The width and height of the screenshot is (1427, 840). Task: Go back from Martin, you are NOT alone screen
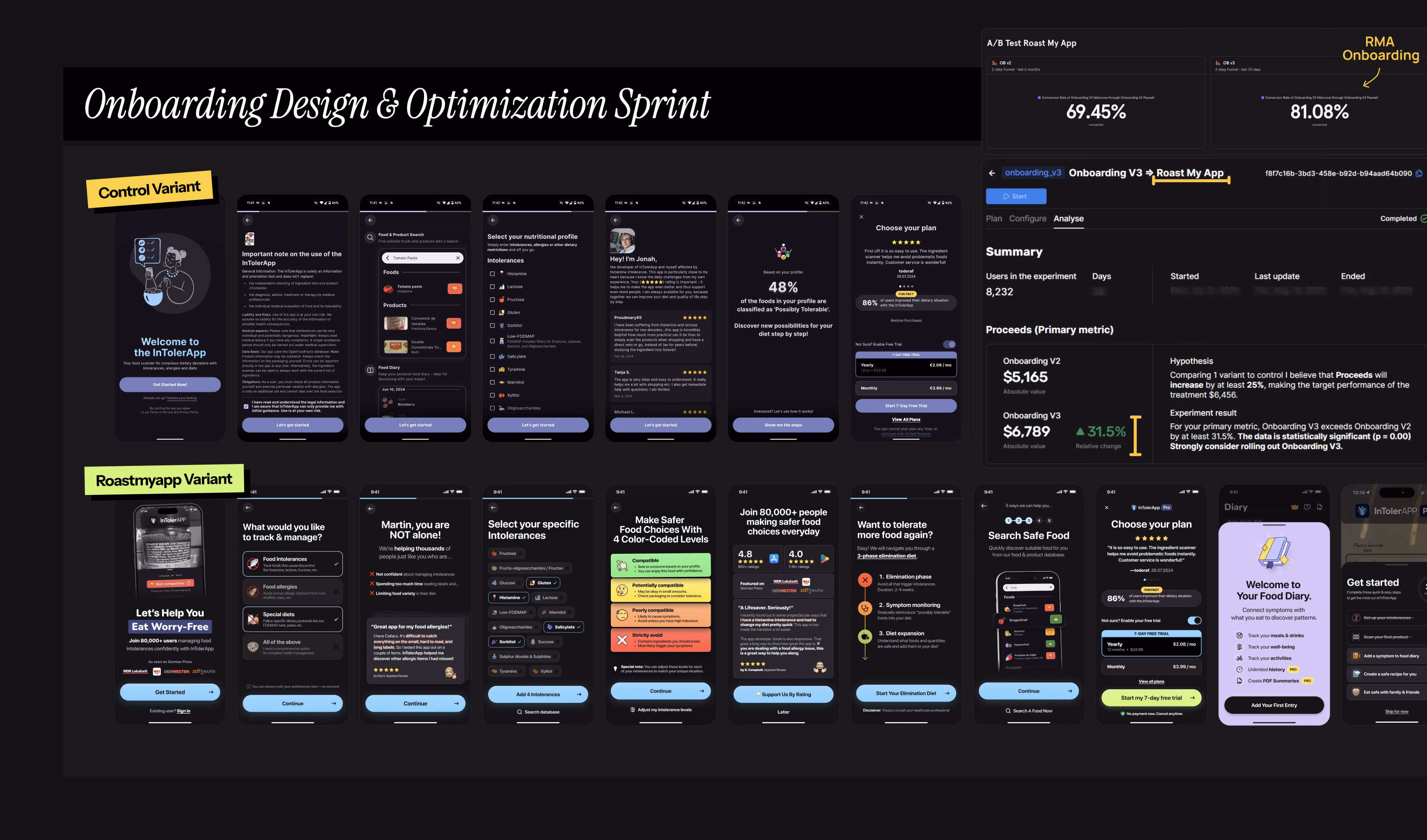[371, 508]
